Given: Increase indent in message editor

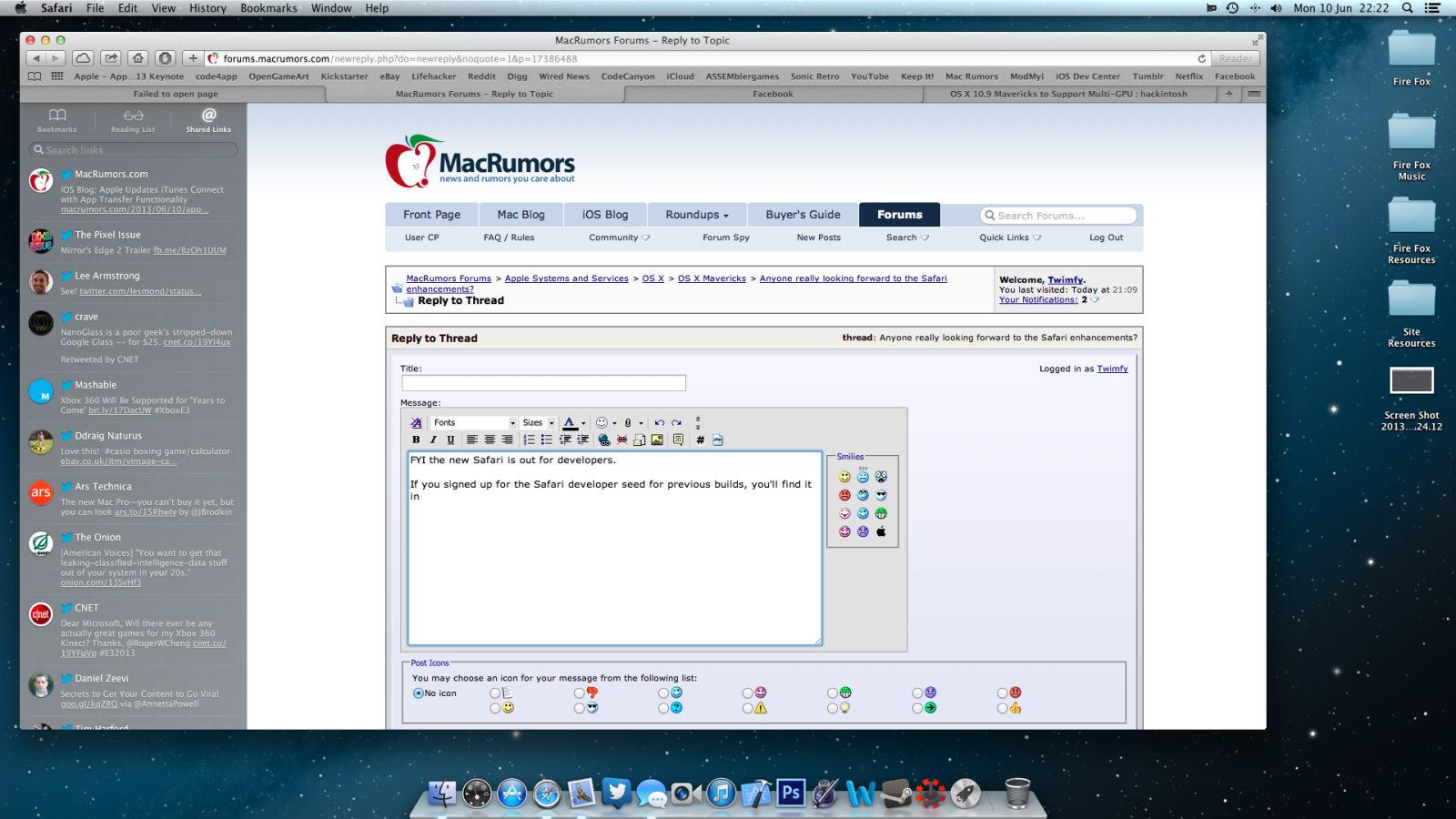Looking at the screenshot, I should coord(582,440).
